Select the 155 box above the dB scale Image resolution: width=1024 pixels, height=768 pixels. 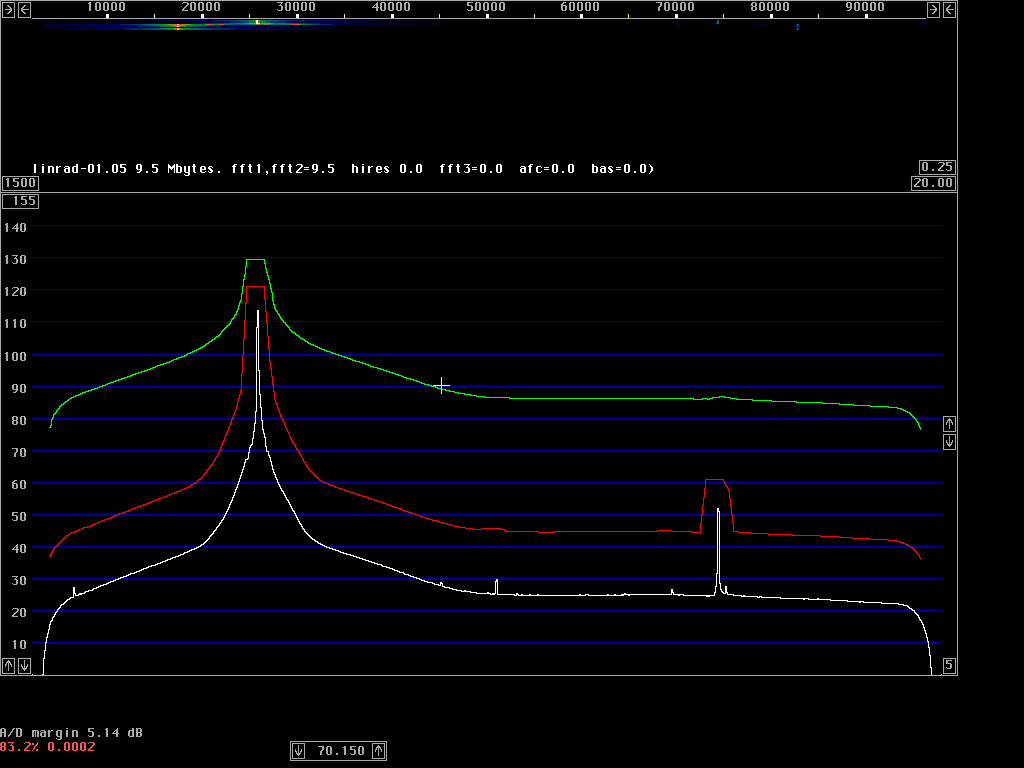(20, 201)
